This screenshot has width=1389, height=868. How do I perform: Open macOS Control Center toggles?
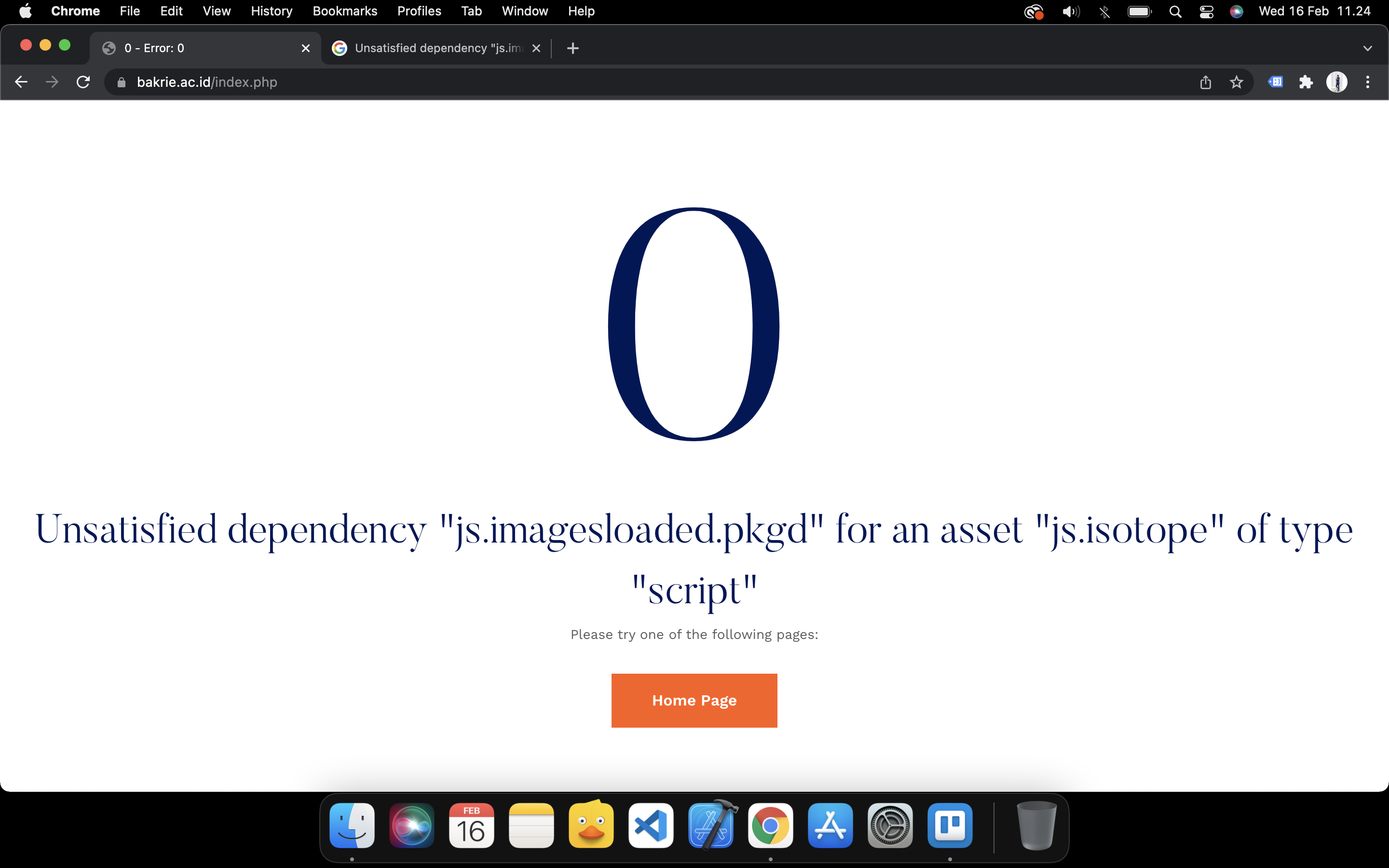[1206, 12]
